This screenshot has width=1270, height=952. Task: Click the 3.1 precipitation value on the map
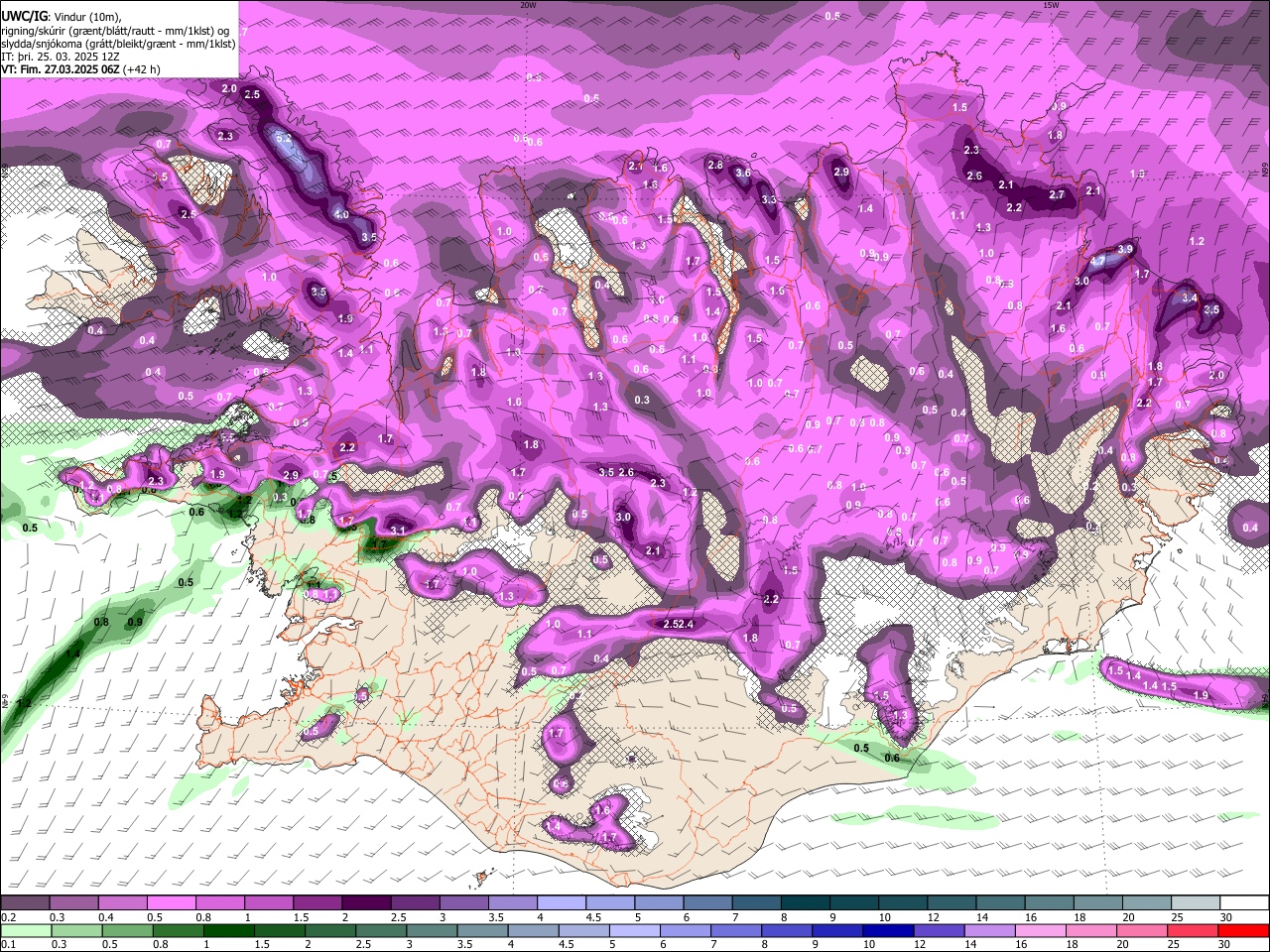pyautogui.click(x=397, y=531)
